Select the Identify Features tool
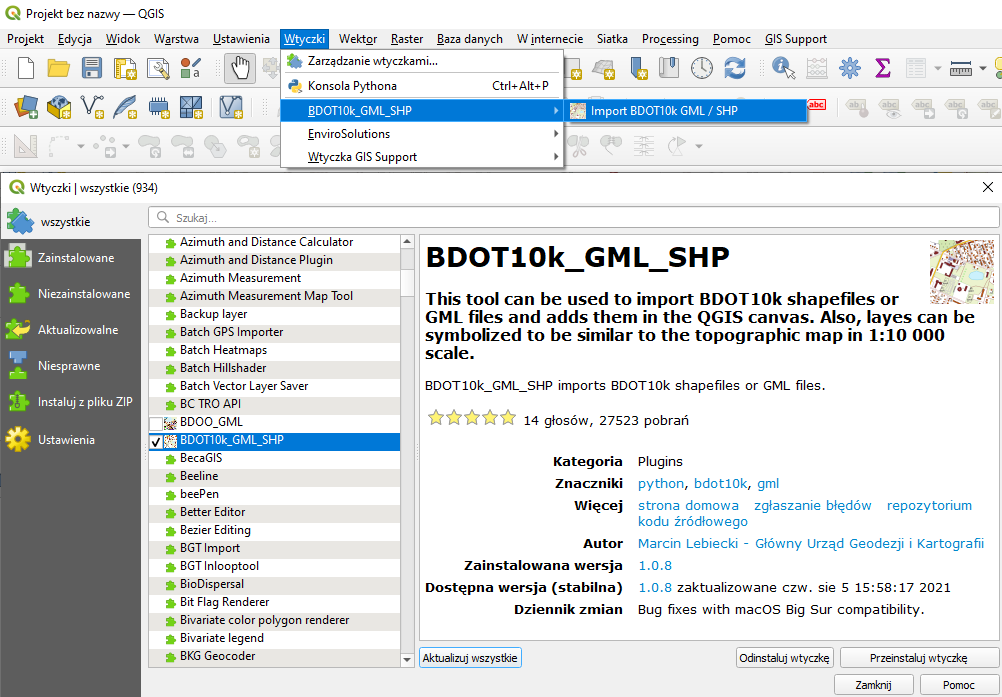The height and width of the screenshot is (697, 1002). (783, 68)
